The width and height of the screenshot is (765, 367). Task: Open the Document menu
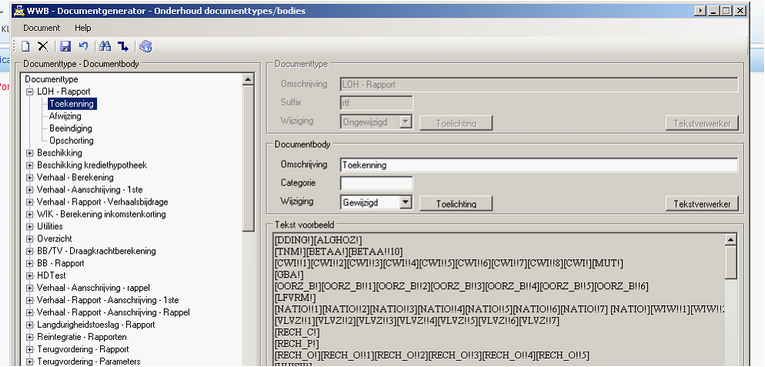point(41,28)
